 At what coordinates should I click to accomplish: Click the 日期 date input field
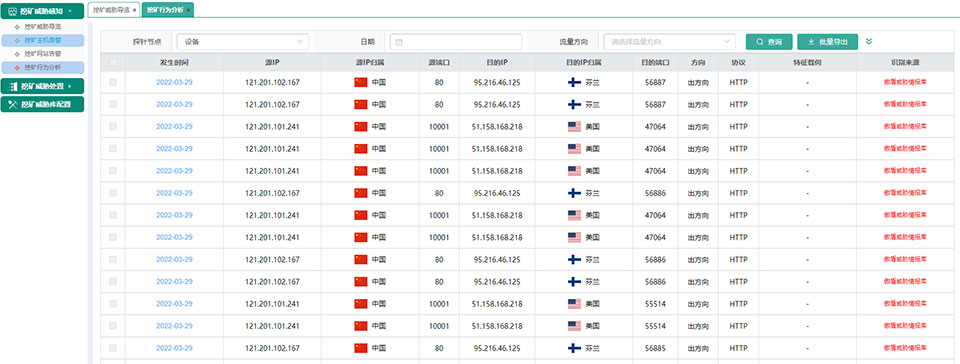click(456, 42)
